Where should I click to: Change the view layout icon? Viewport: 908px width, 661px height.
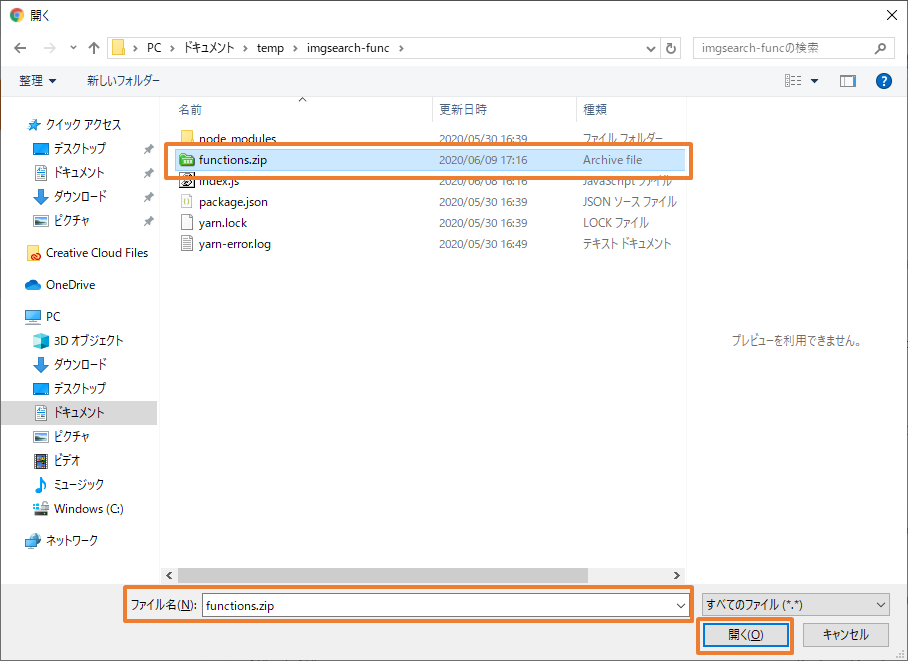pyautogui.click(x=793, y=81)
